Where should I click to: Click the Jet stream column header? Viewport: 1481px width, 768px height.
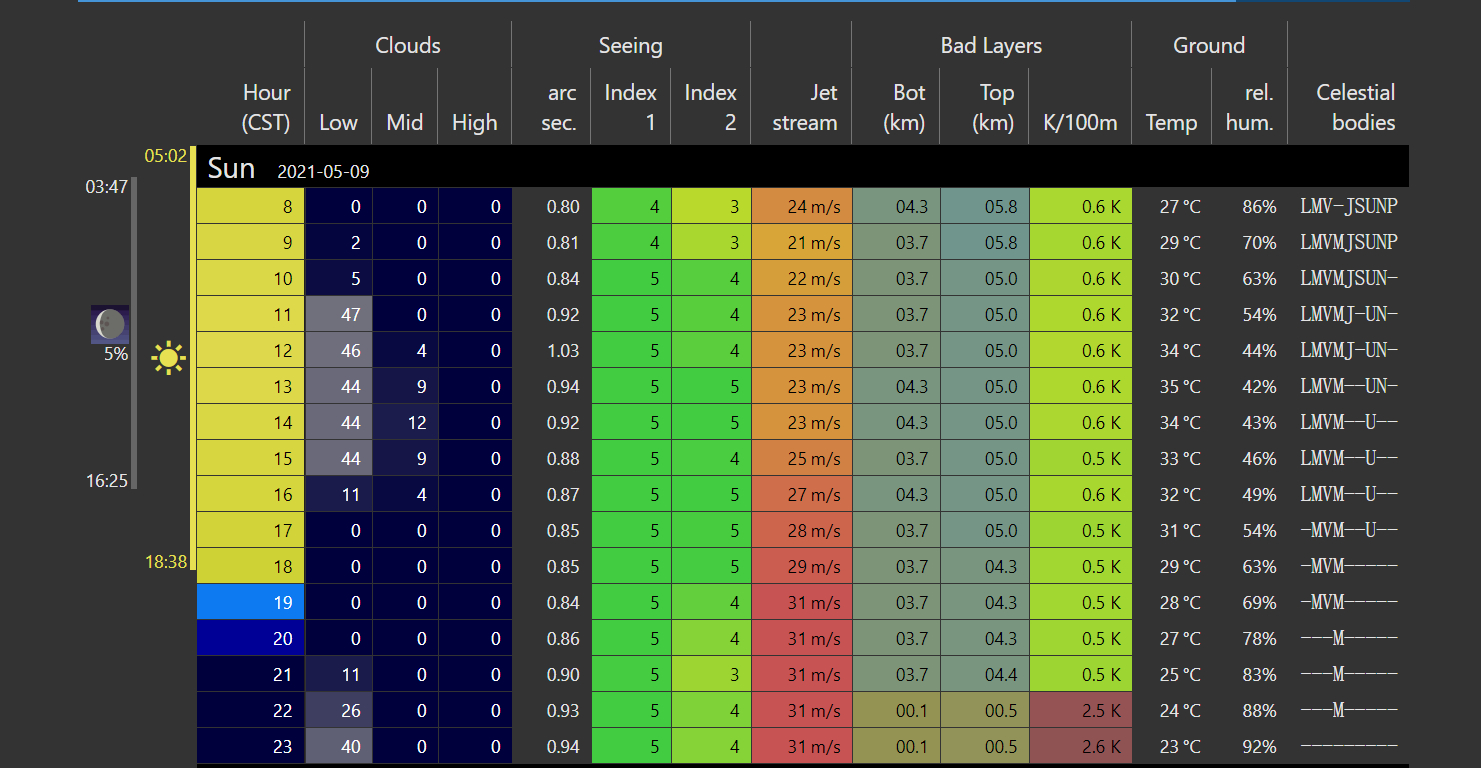[806, 107]
